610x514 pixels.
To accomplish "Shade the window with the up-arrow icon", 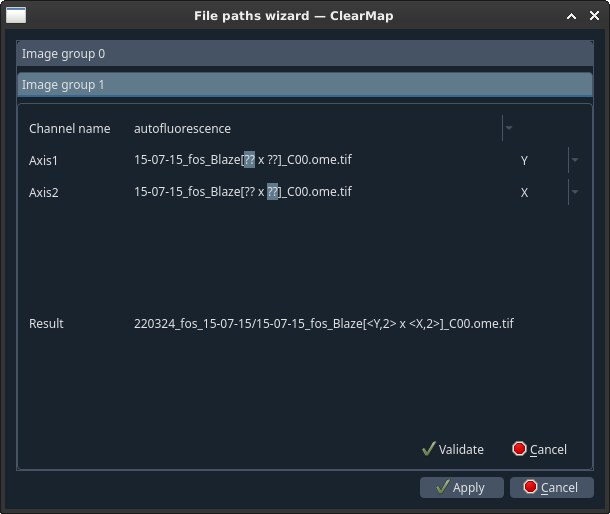I will (571, 16).
